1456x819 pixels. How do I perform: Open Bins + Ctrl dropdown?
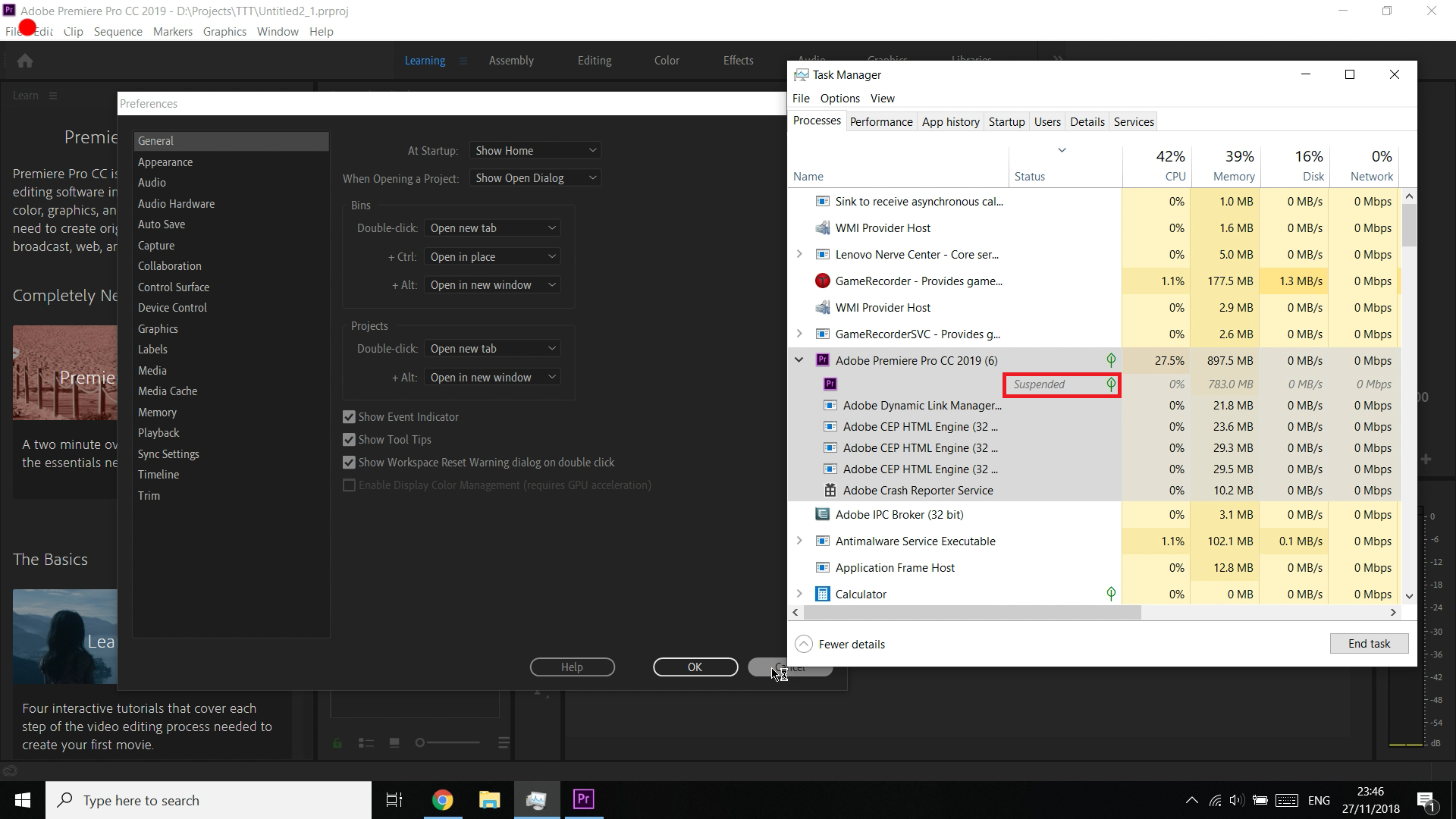[x=492, y=256]
